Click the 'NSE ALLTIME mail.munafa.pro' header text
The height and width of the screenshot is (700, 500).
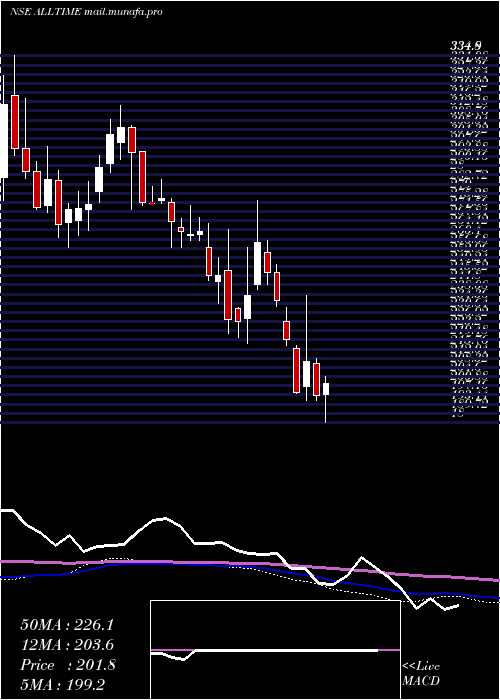[x=86, y=12]
